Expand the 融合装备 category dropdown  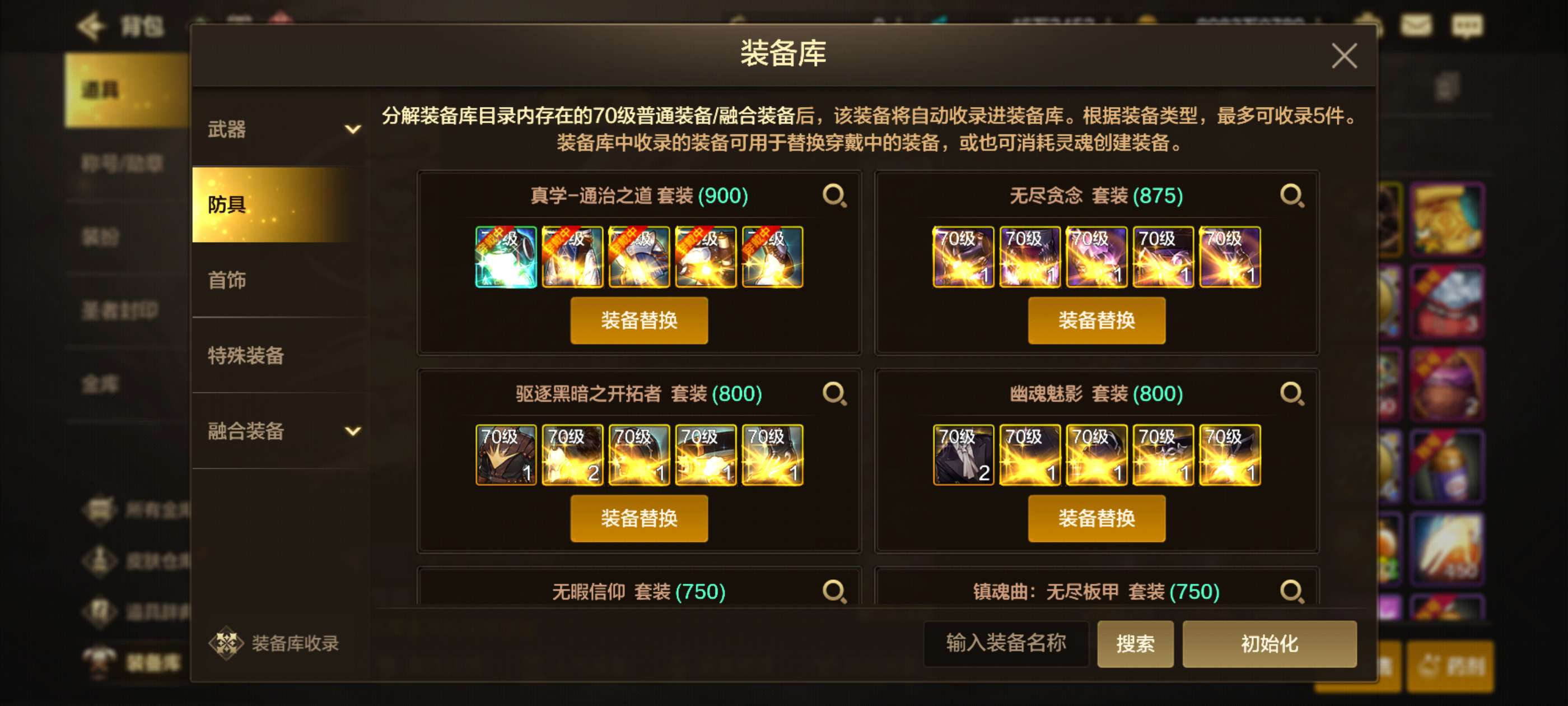(352, 431)
